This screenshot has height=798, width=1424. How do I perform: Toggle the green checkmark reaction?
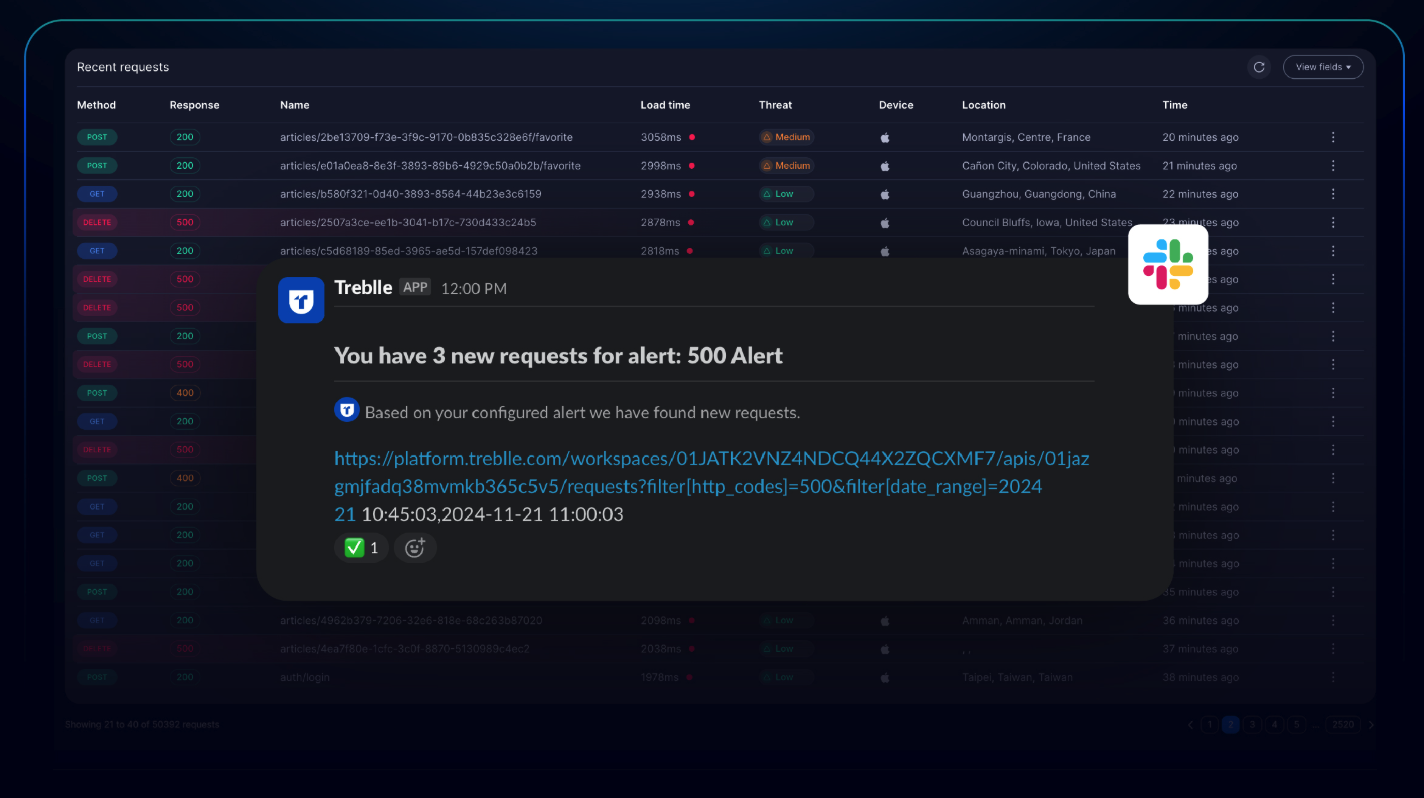pyautogui.click(x=361, y=547)
